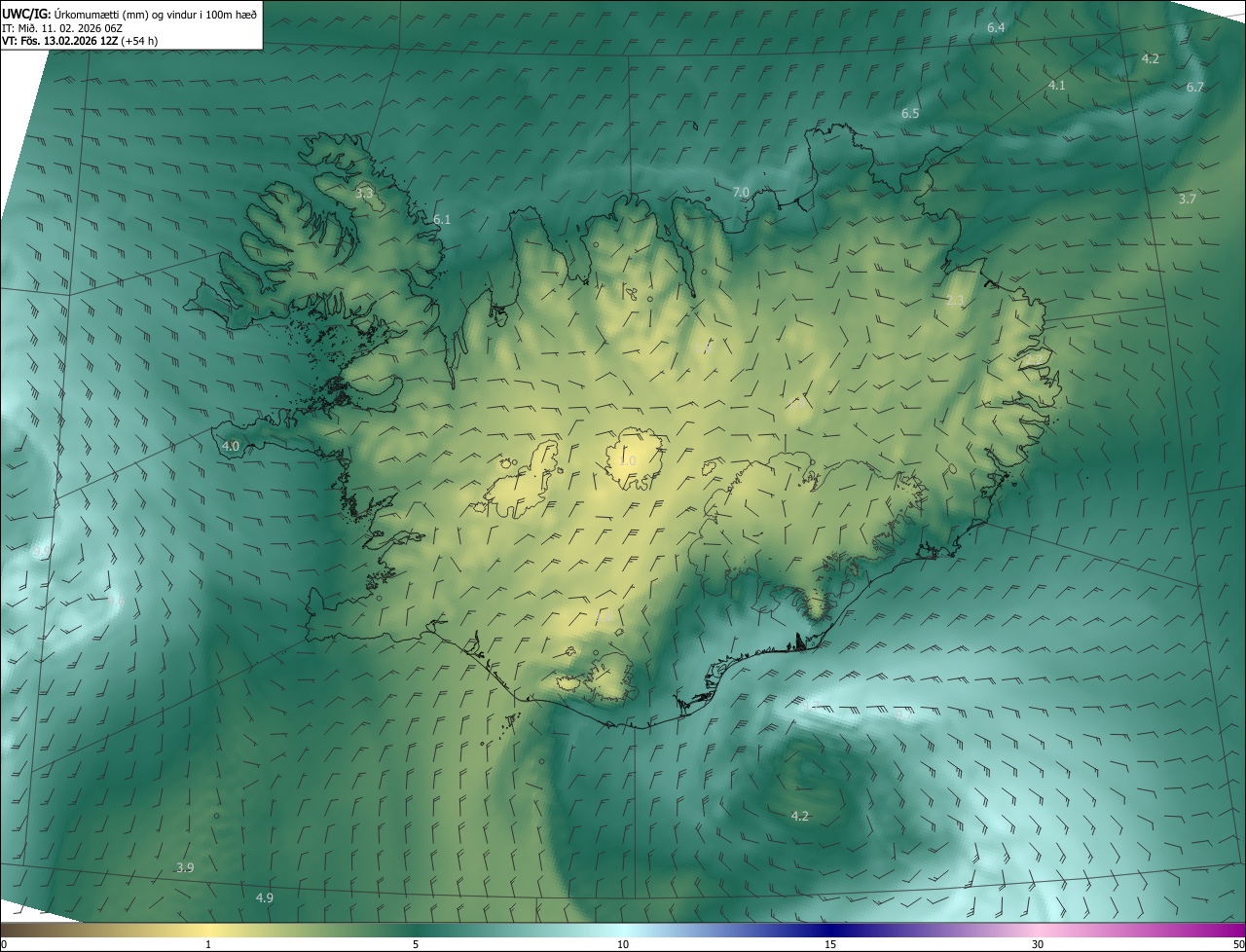Click the 0 tick on the color scale
This screenshot has width=1246, height=952.
[4, 944]
